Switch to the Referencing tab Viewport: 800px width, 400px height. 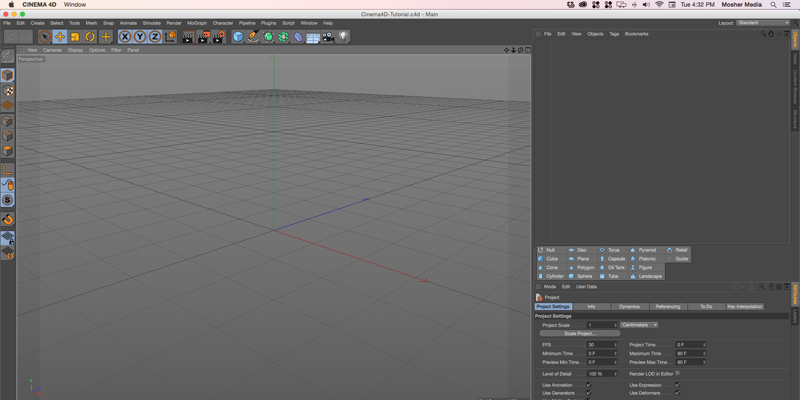(x=668, y=307)
